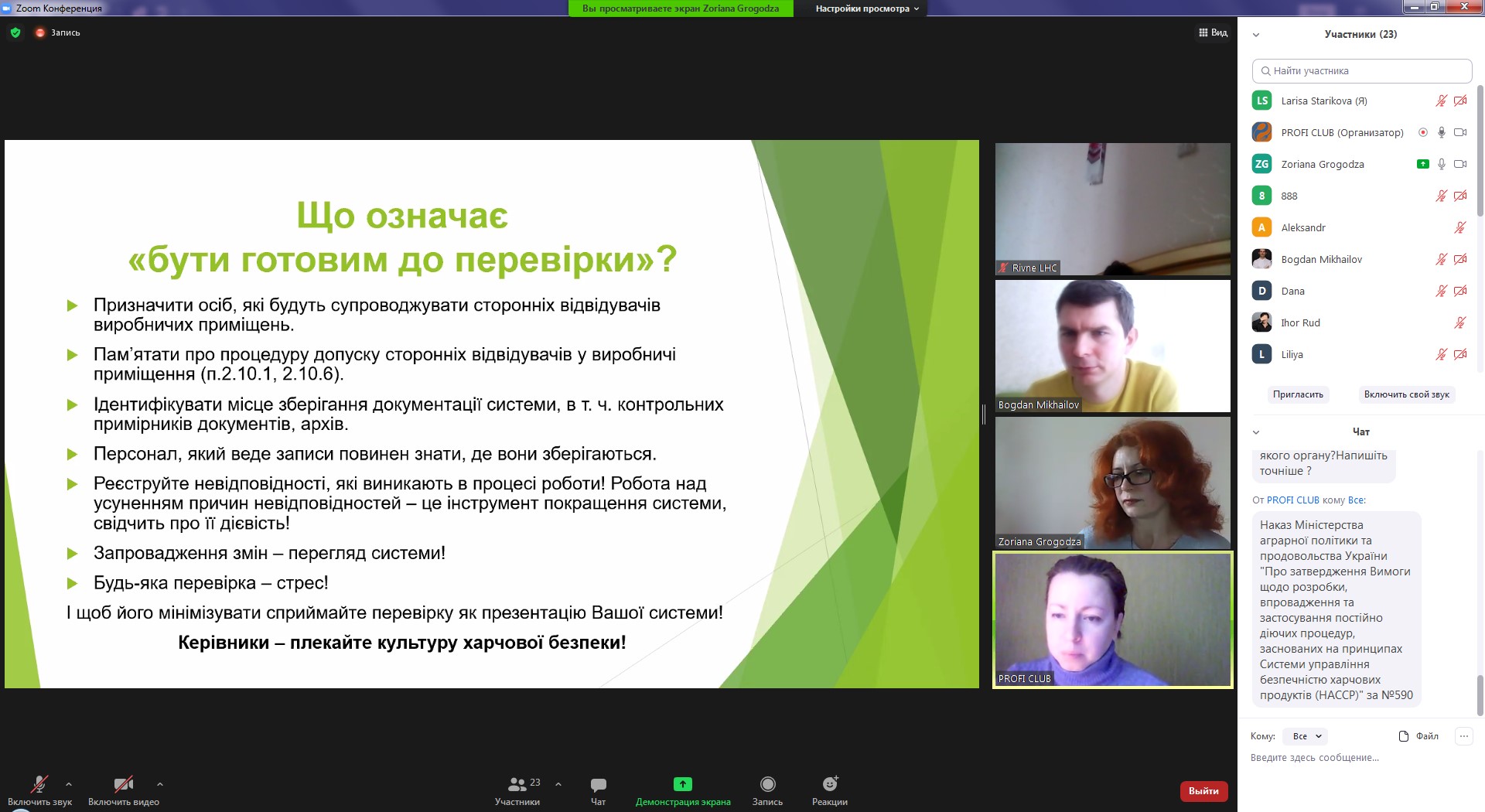Screen dimensions: 1485x812
Task: Select Zoriana Grogodza video thumbnail
Action: [x=1112, y=483]
